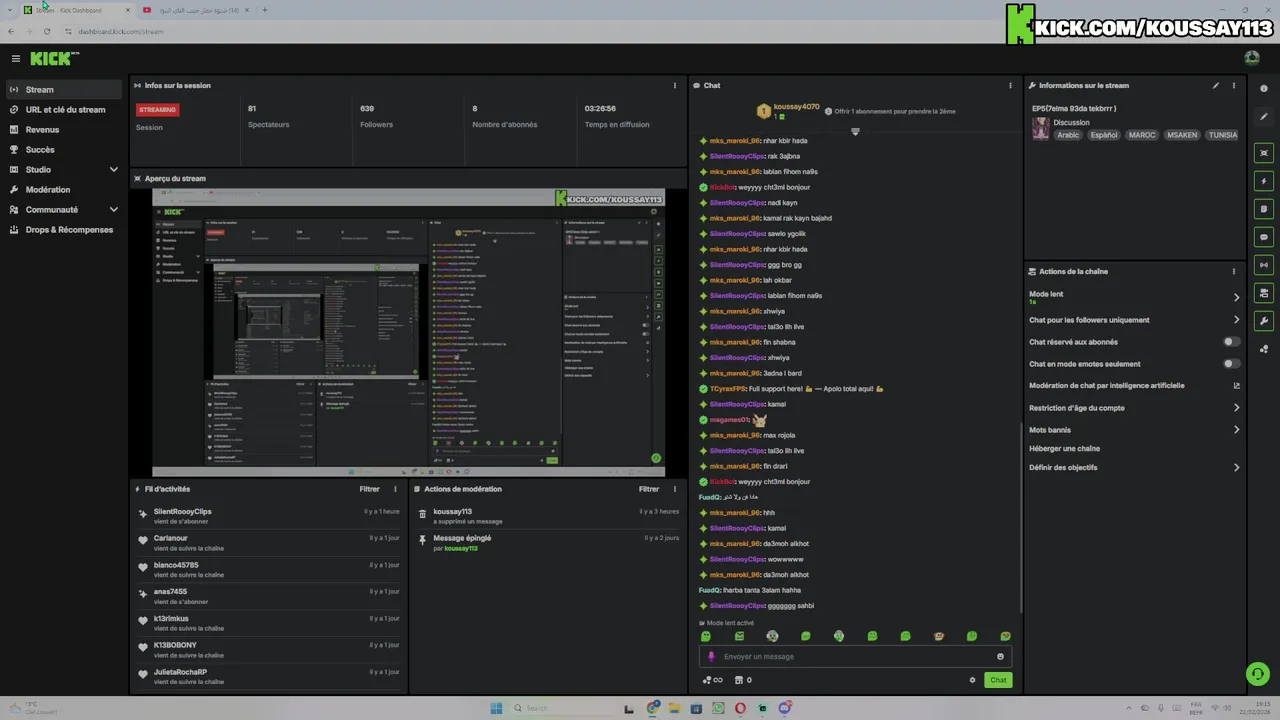Expand the Studio sidebar section
This screenshot has height=720, width=1280.
tap(113, 170)
